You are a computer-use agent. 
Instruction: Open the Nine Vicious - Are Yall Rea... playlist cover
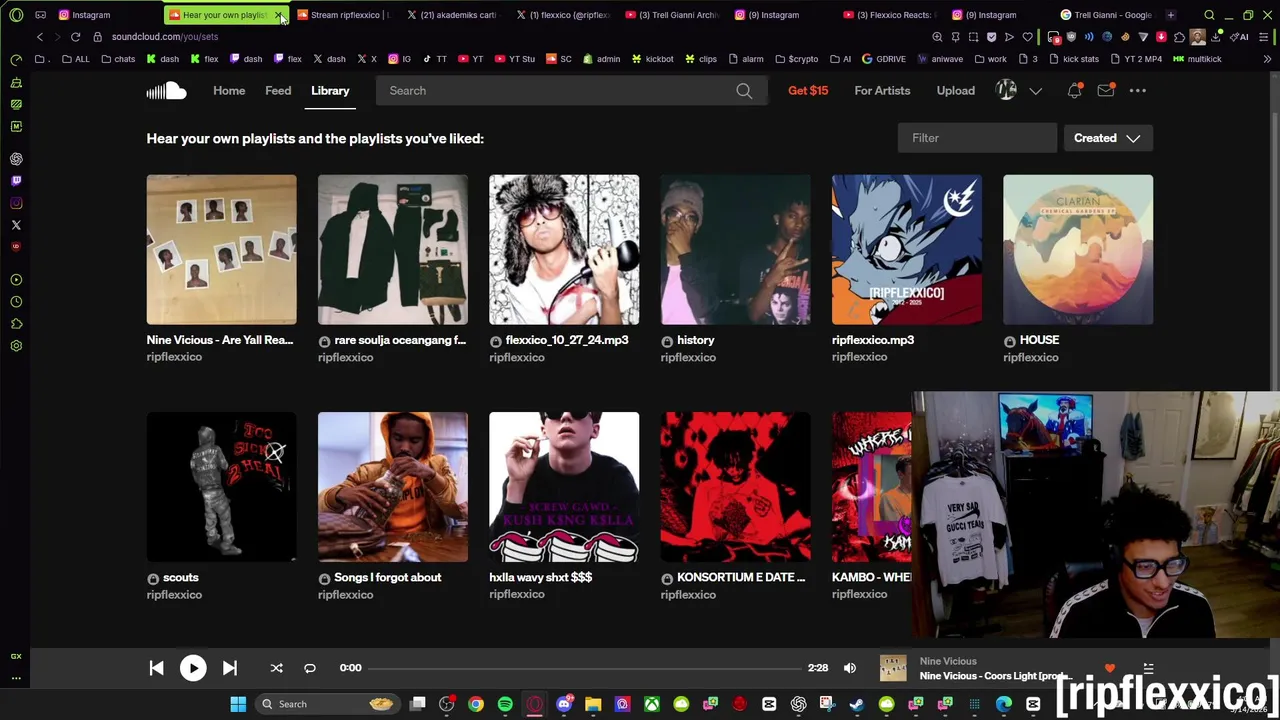(221, 250)
